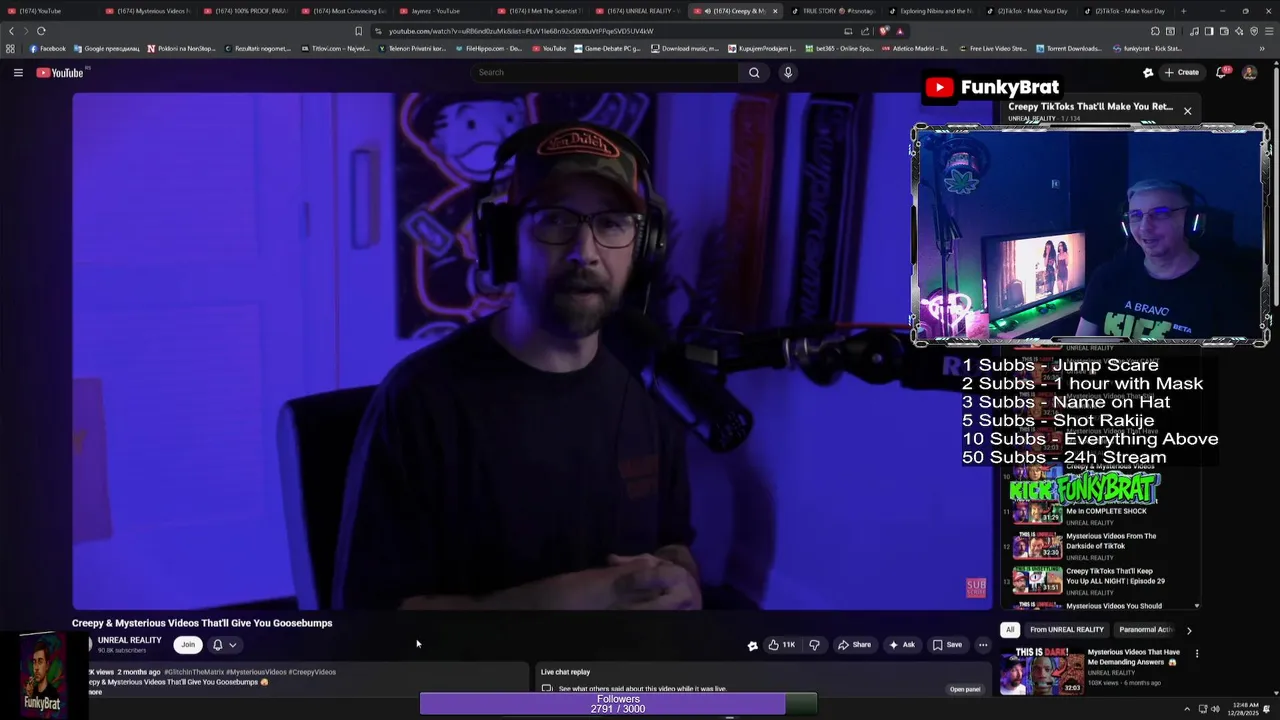Open funkybrat - Kick Stat bookmark

(1146, 48)
